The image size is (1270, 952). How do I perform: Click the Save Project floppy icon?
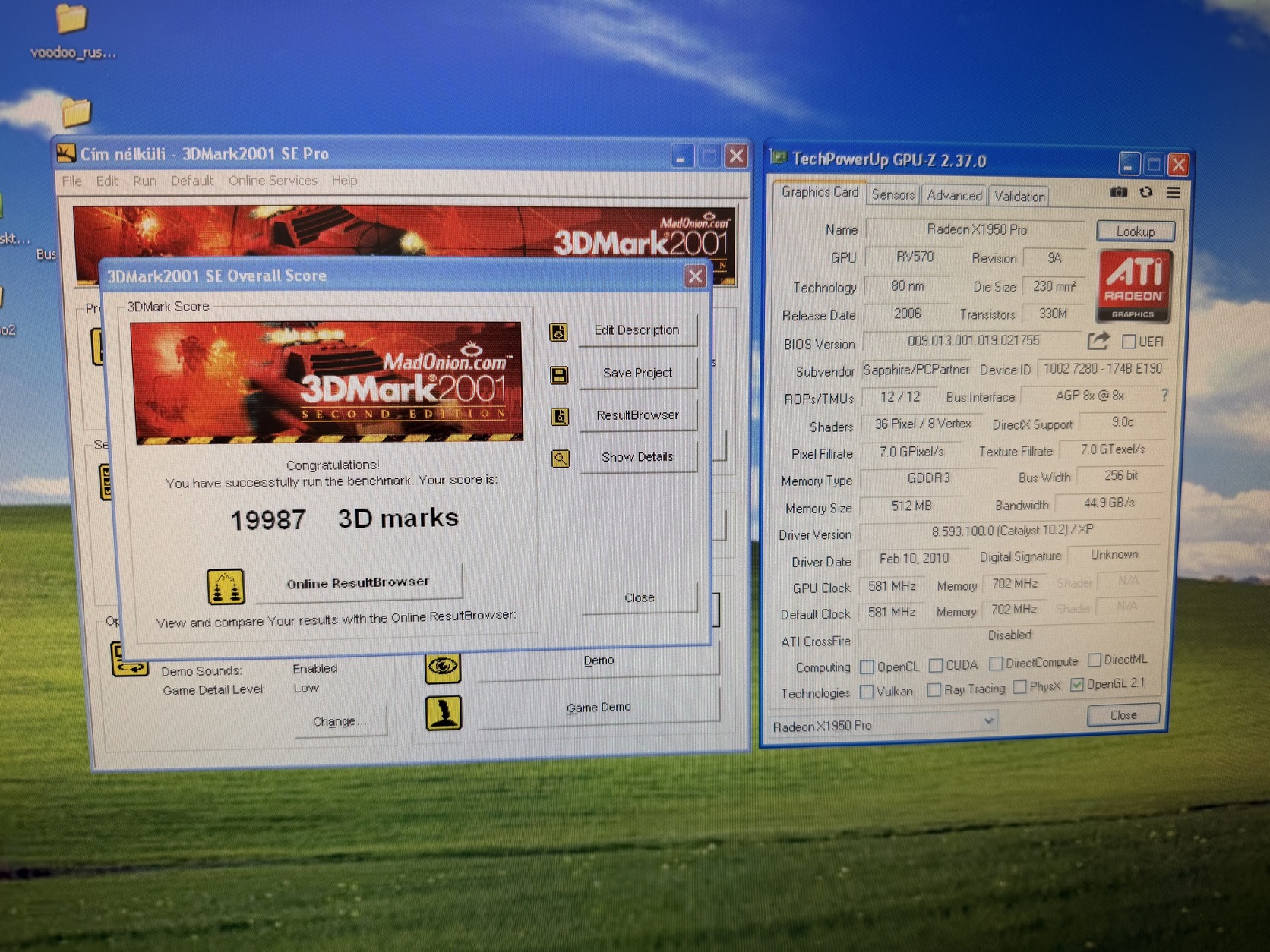point(559,375)
